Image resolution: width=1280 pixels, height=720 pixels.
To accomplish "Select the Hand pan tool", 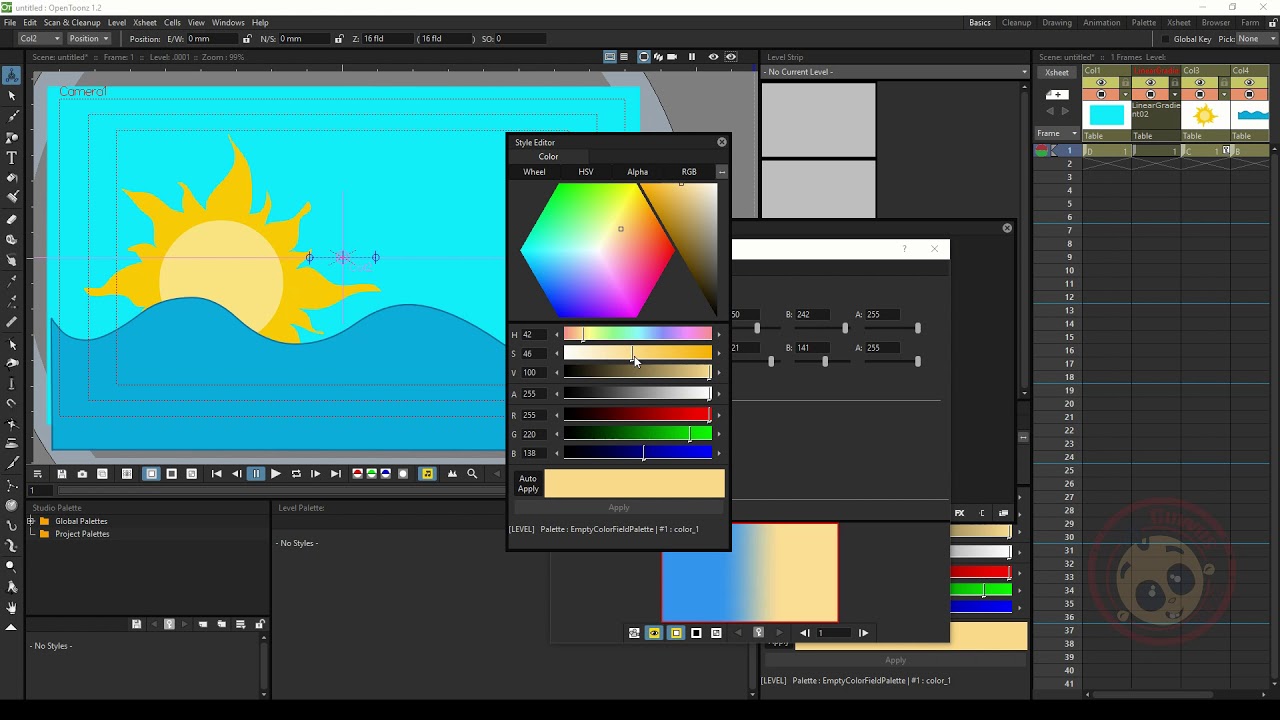I will (x=12, y=607).
